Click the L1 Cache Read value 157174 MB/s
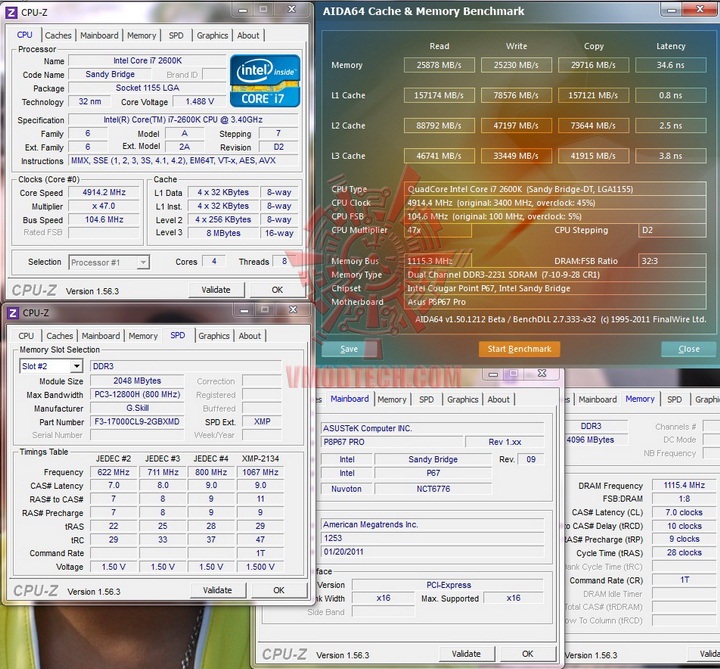Image resolution: width=720 pixels, height=669 pixels. (439, 96)
